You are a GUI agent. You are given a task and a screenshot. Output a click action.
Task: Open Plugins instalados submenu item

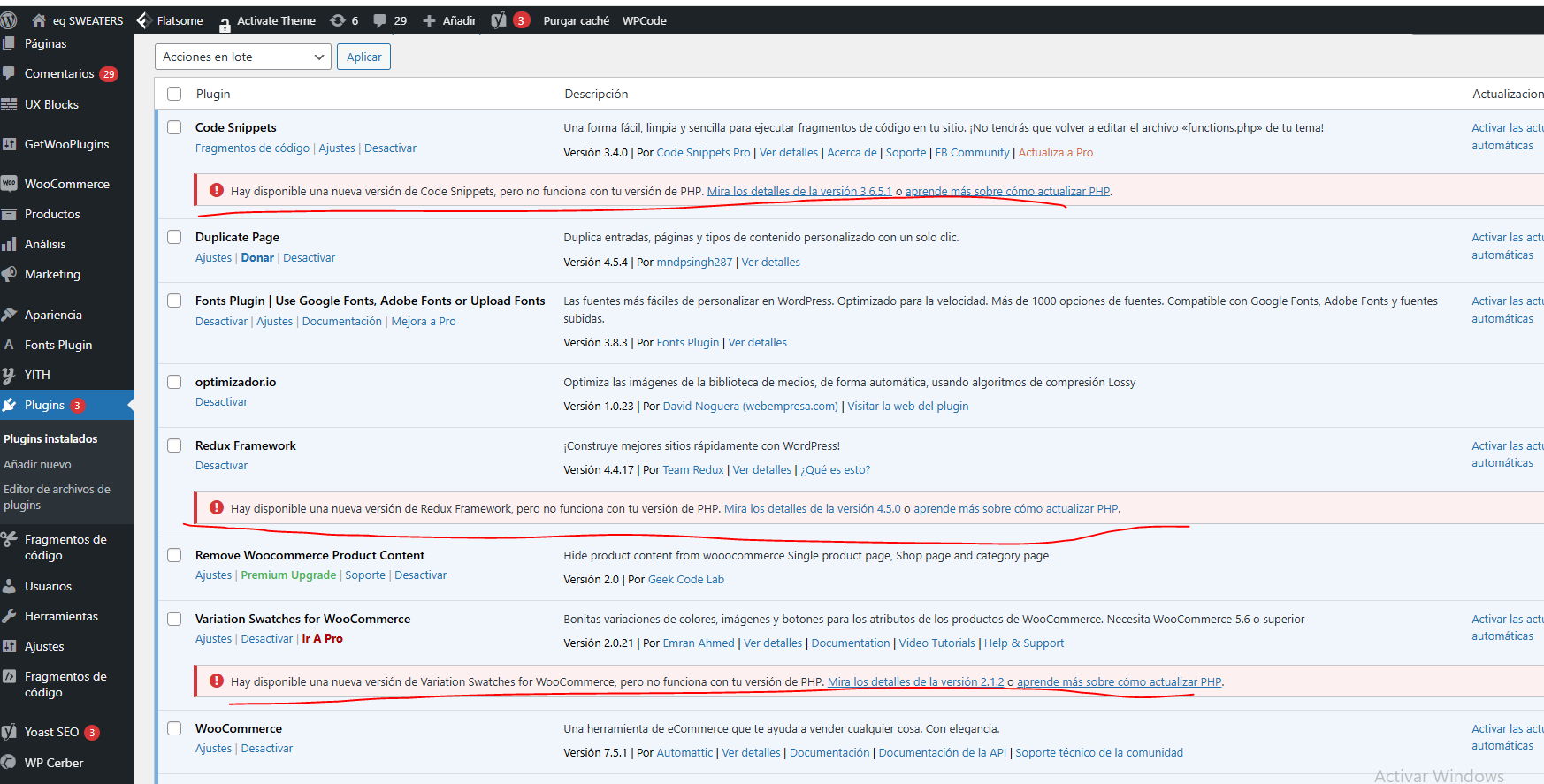[50, 438]
